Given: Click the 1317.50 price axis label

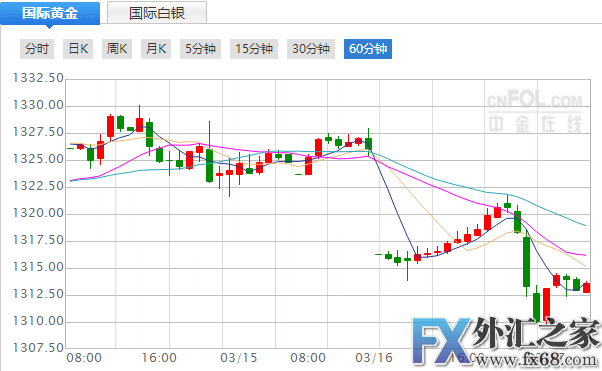Looking at the screenshot, I should click(38, 240).
